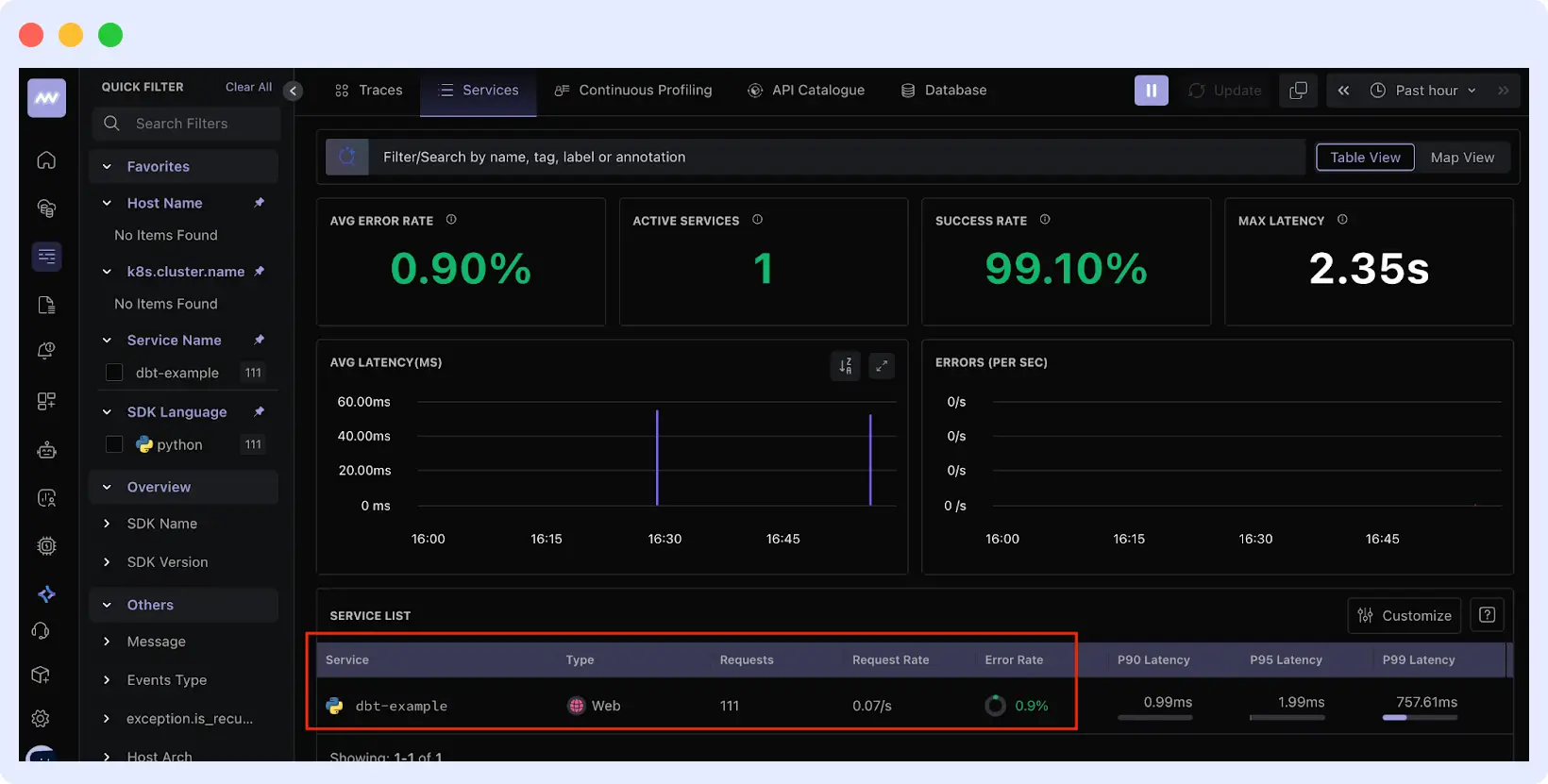The width and height of the screenshot is (1548, 784).
Task: Click the P90 Latency column header
Action: [1153, 659]
